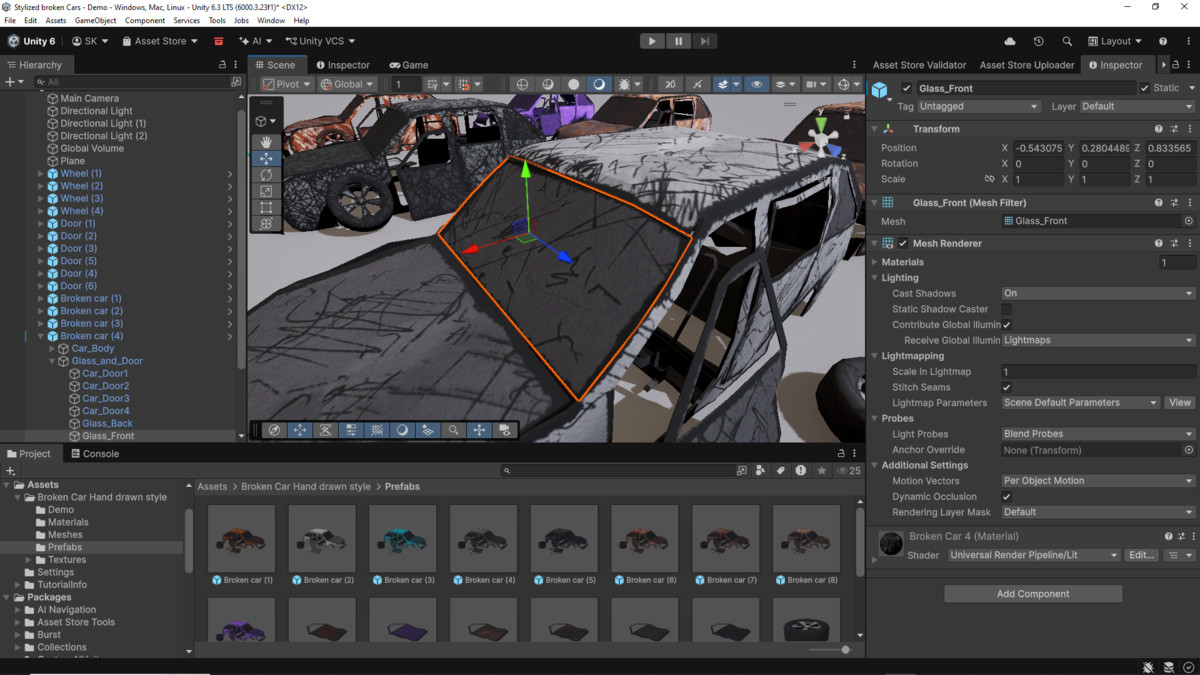Viewport: 1200px width, 675px height.
Task: Open the Layer dropdown
Action: click(1137, 106)
